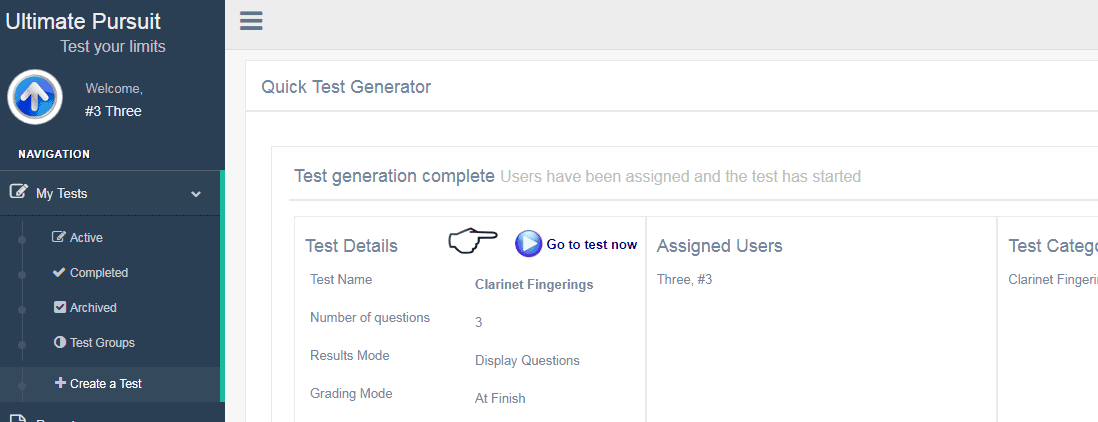Click the Archived checkbox icon
The height and width of the screenshot is (422, 1098).
point(60,307)
